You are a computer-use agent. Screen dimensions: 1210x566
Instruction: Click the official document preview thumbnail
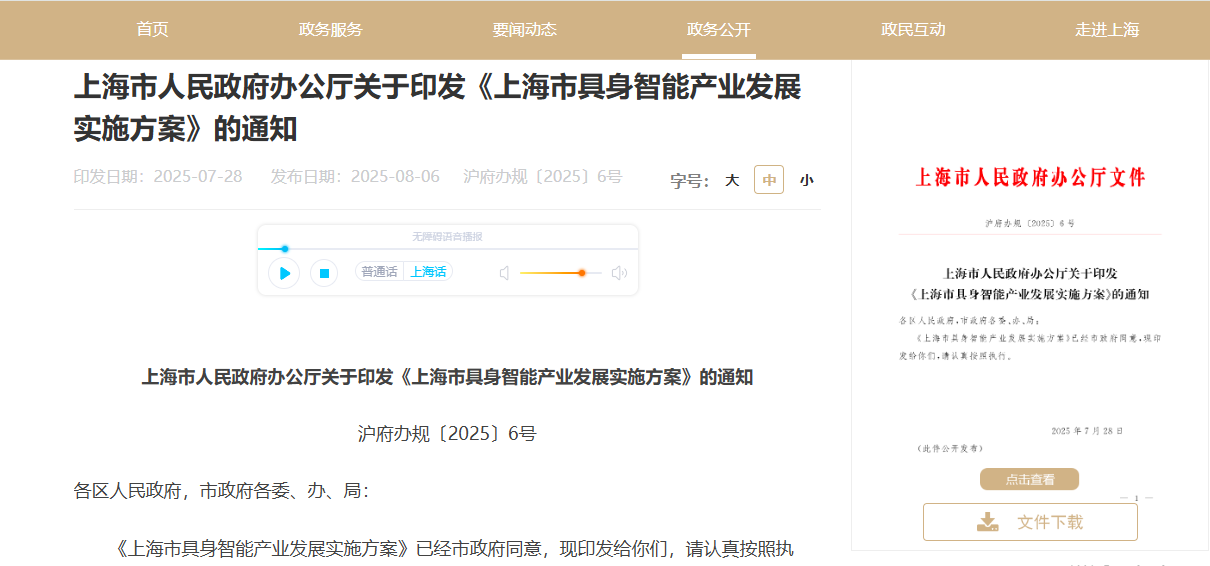(x=1029, y=300)
